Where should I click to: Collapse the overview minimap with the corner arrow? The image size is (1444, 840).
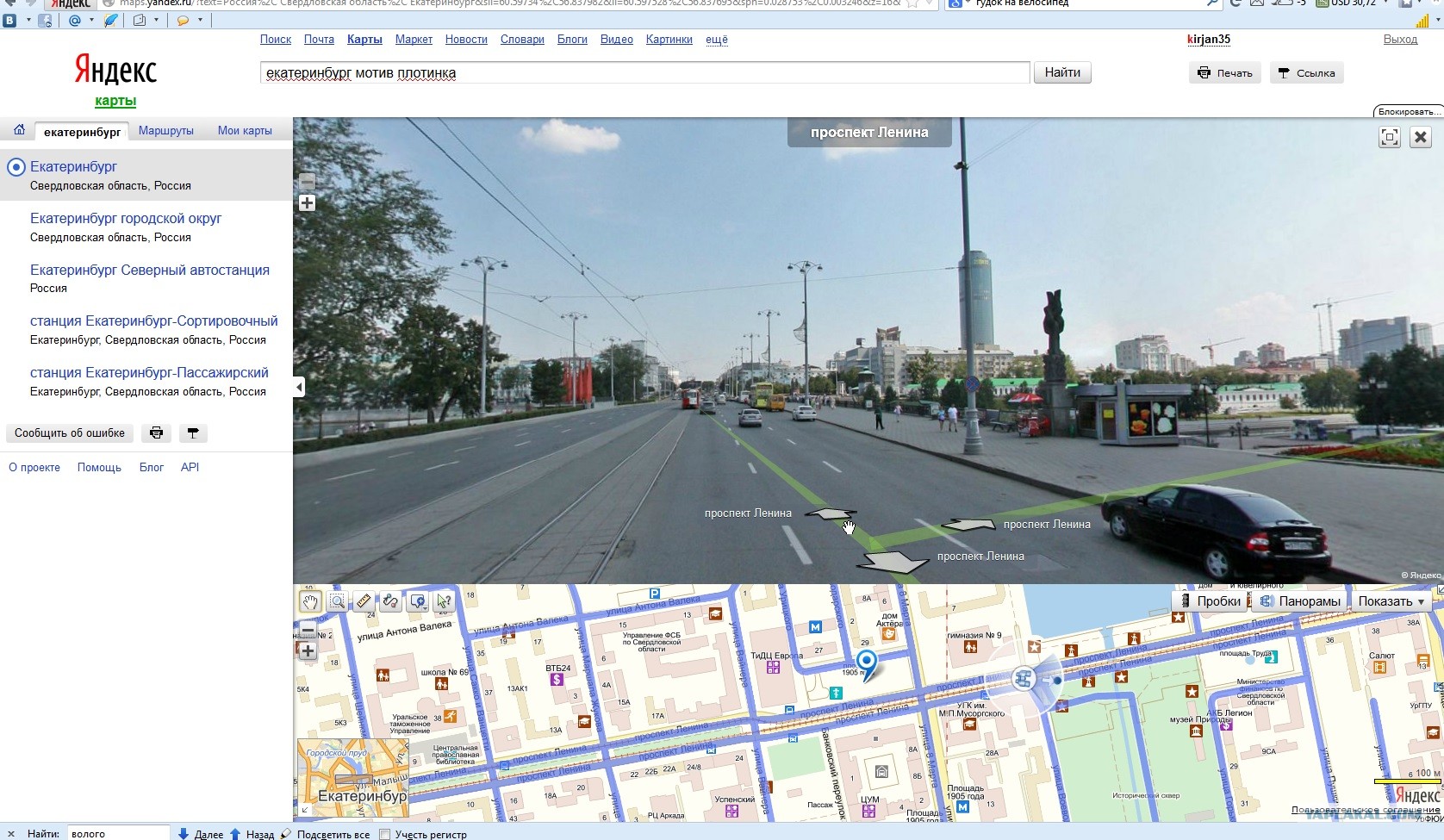(303, 809)
